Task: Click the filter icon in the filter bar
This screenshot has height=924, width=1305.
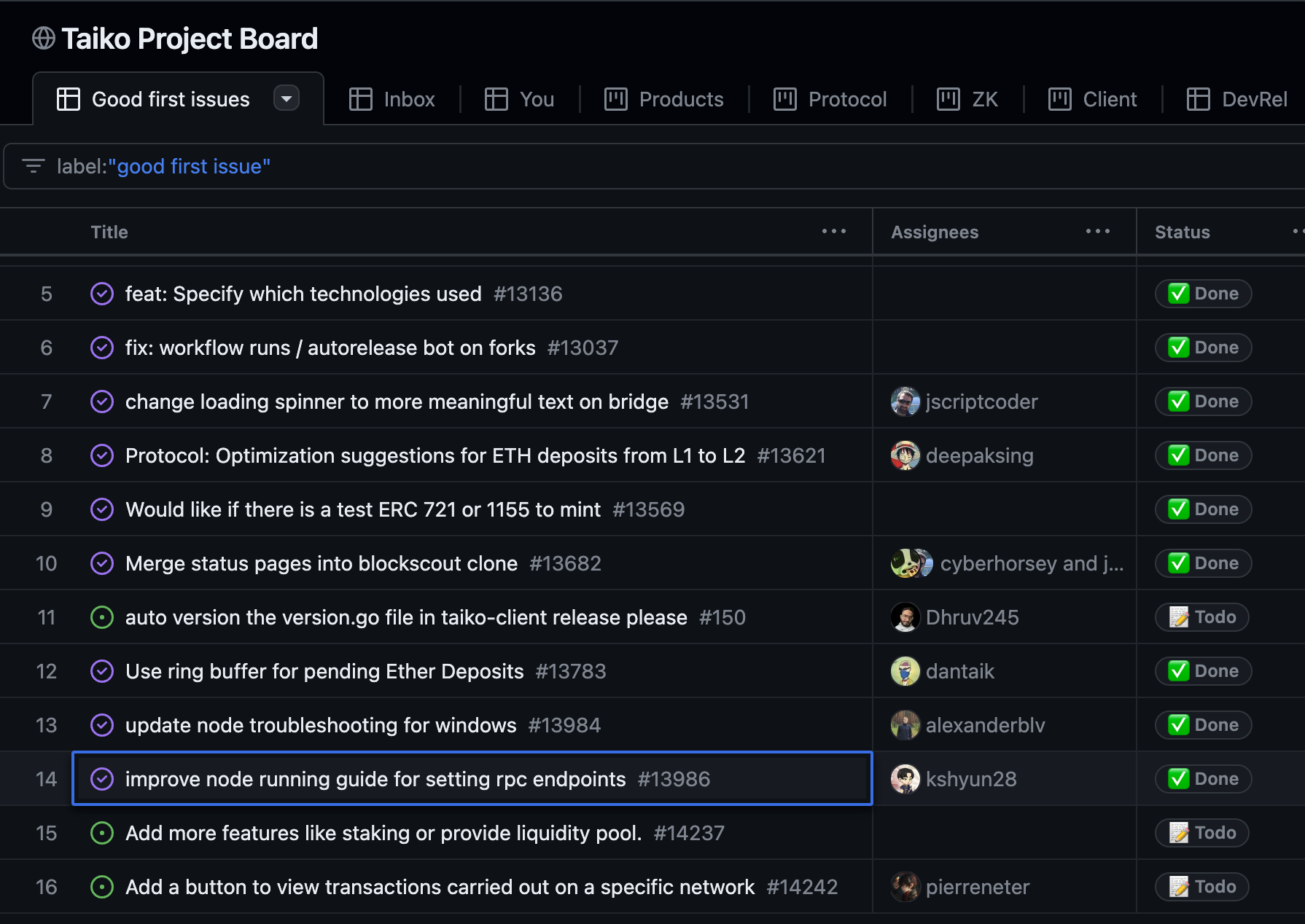Action: pos(33,166)
